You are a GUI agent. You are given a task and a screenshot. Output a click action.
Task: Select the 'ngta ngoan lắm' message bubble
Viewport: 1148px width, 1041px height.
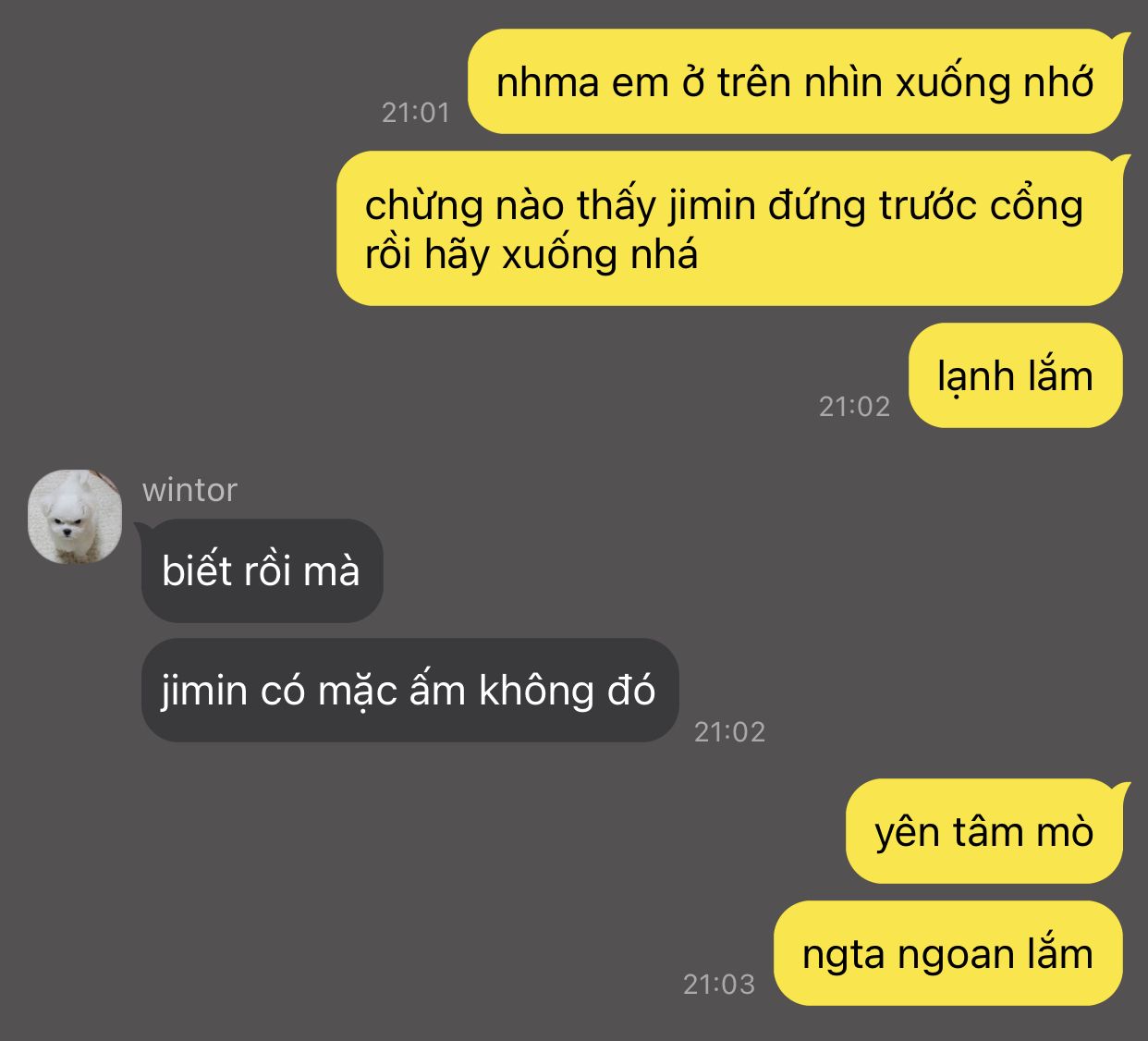(948, 953)
